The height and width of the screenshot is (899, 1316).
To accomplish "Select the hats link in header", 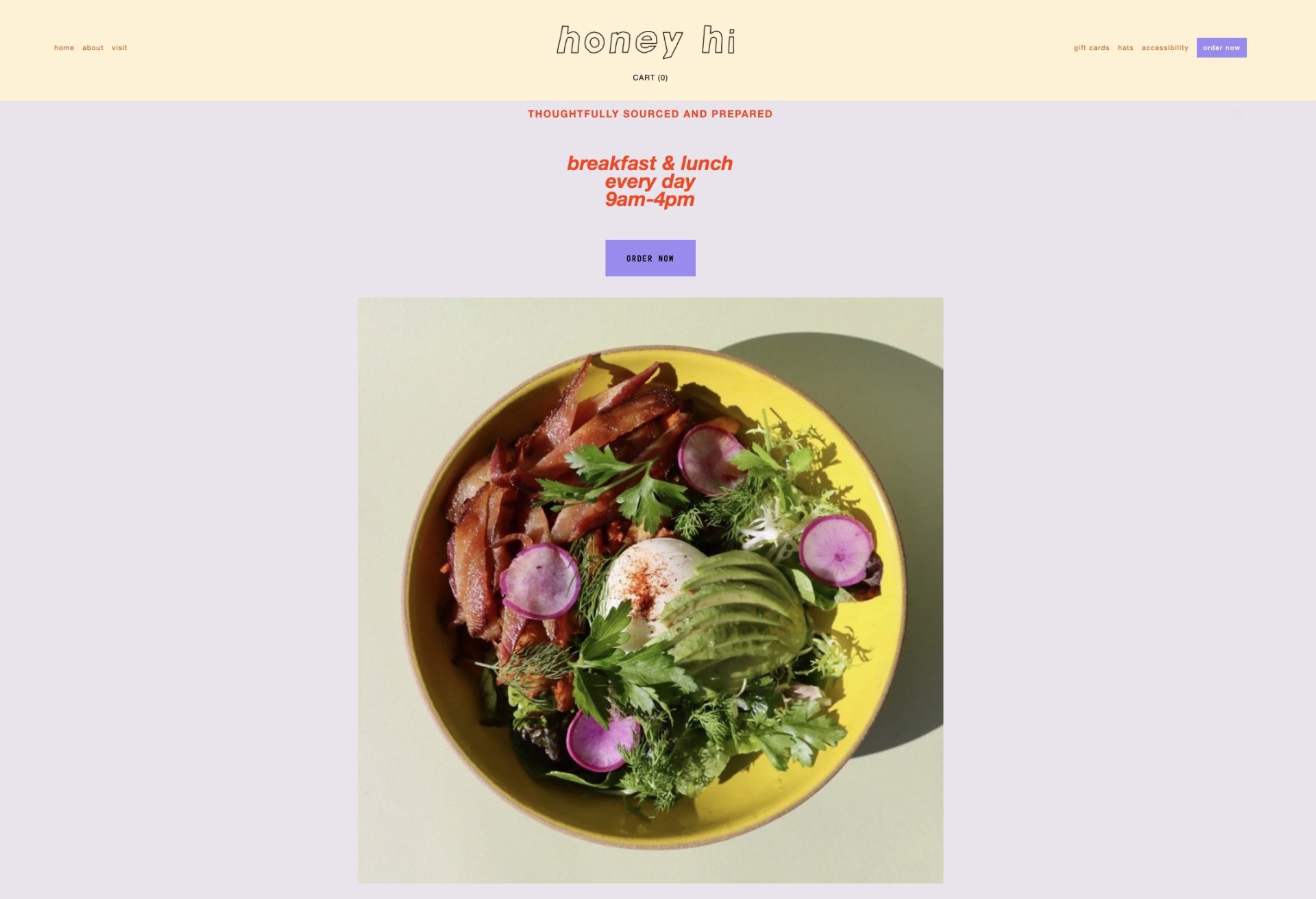I will (1125, 48).
